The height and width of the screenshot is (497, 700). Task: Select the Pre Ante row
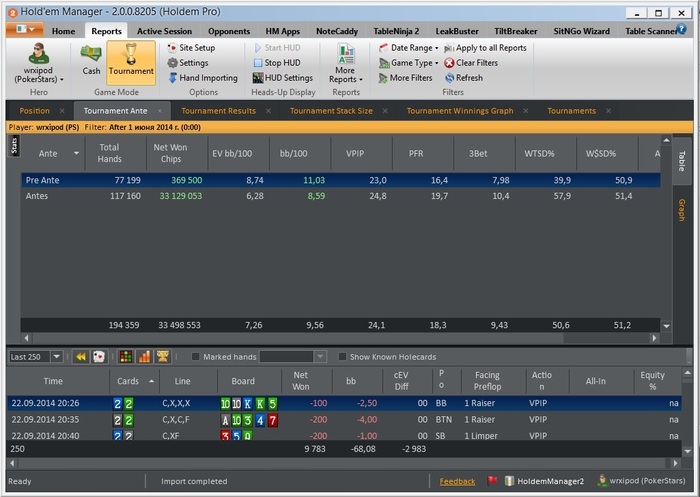click(x=341, y=180)
